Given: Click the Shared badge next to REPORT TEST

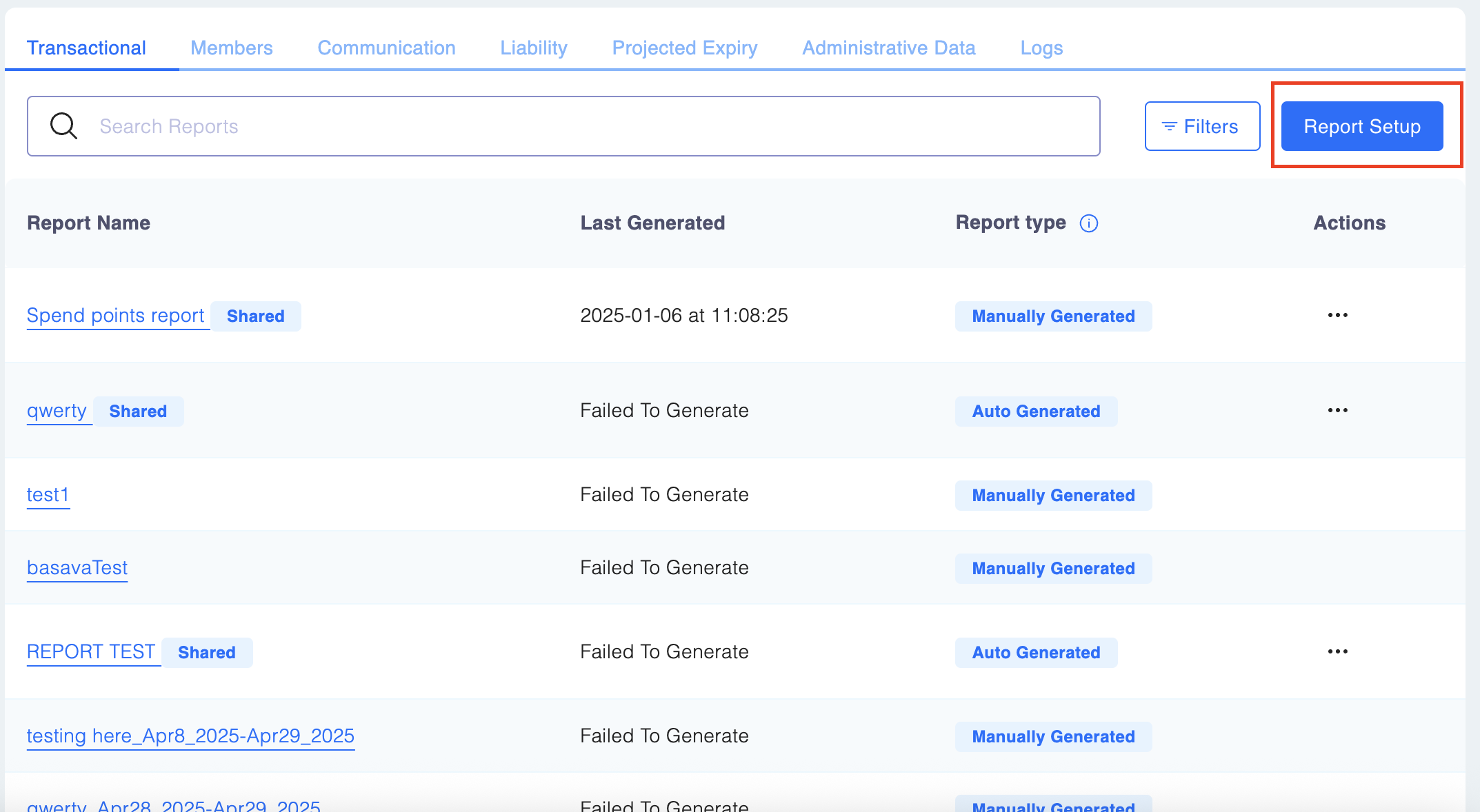Looking at the screenshot, I should (x=206, y=652).
